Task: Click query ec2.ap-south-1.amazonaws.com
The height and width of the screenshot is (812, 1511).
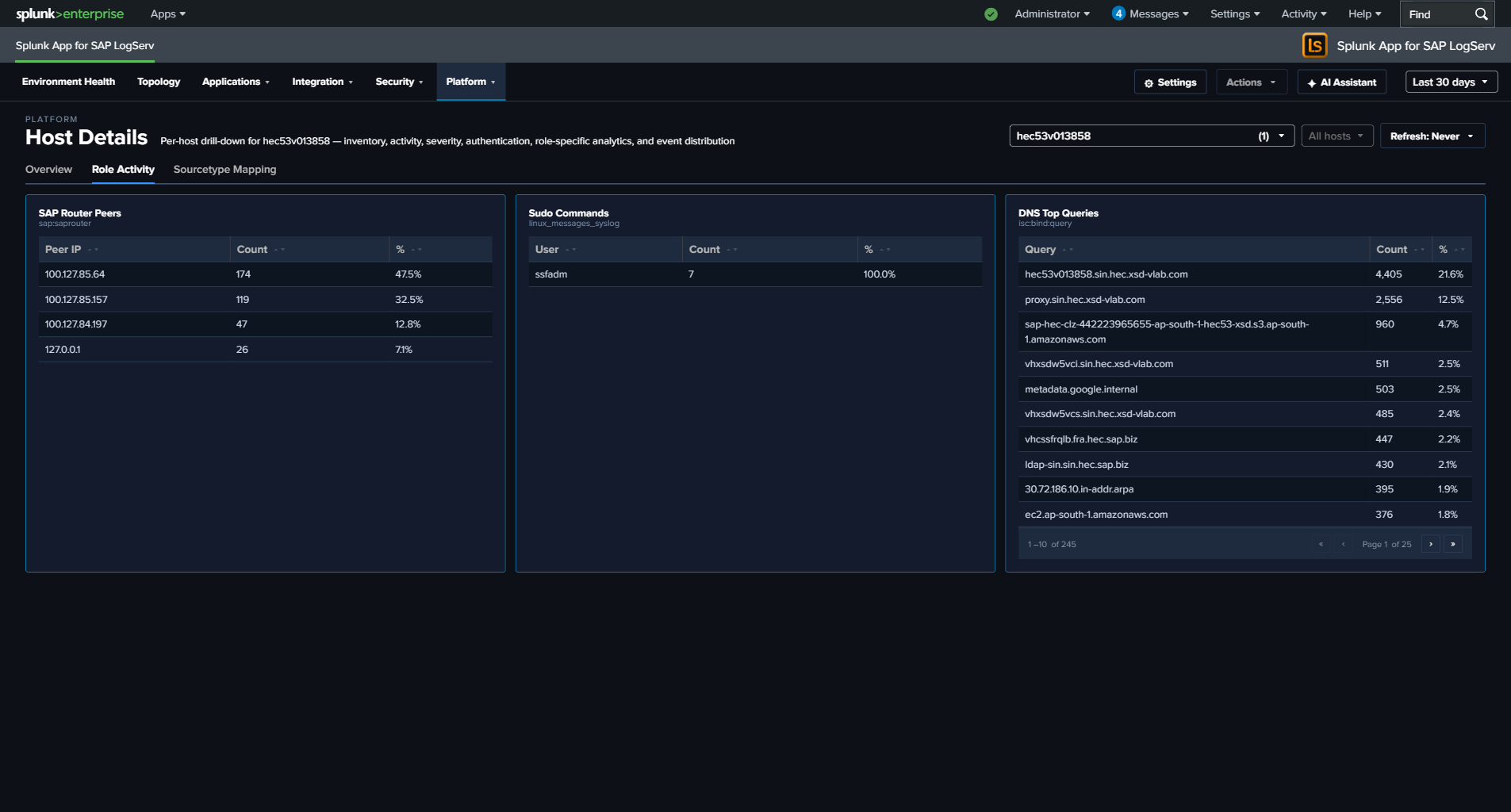Action: (1096, 515)
